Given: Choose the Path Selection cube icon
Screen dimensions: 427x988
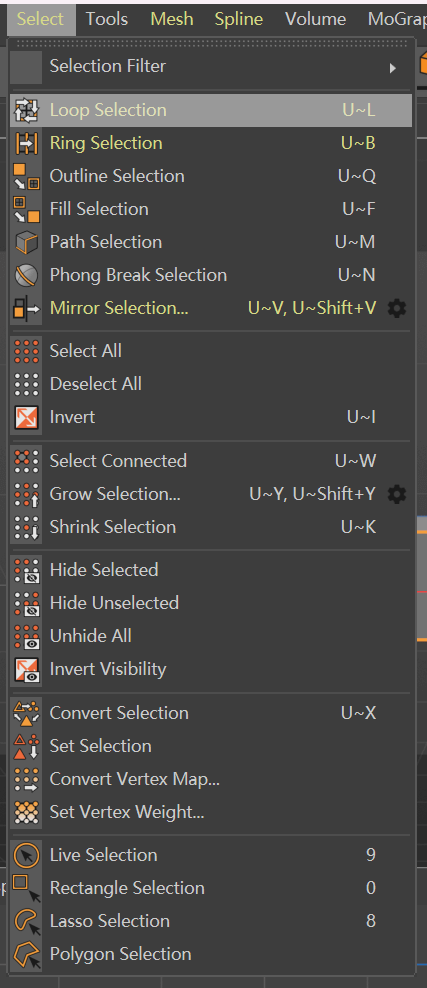Looking at the screenshot, I should pyautogui.click(x=26, y=243).
